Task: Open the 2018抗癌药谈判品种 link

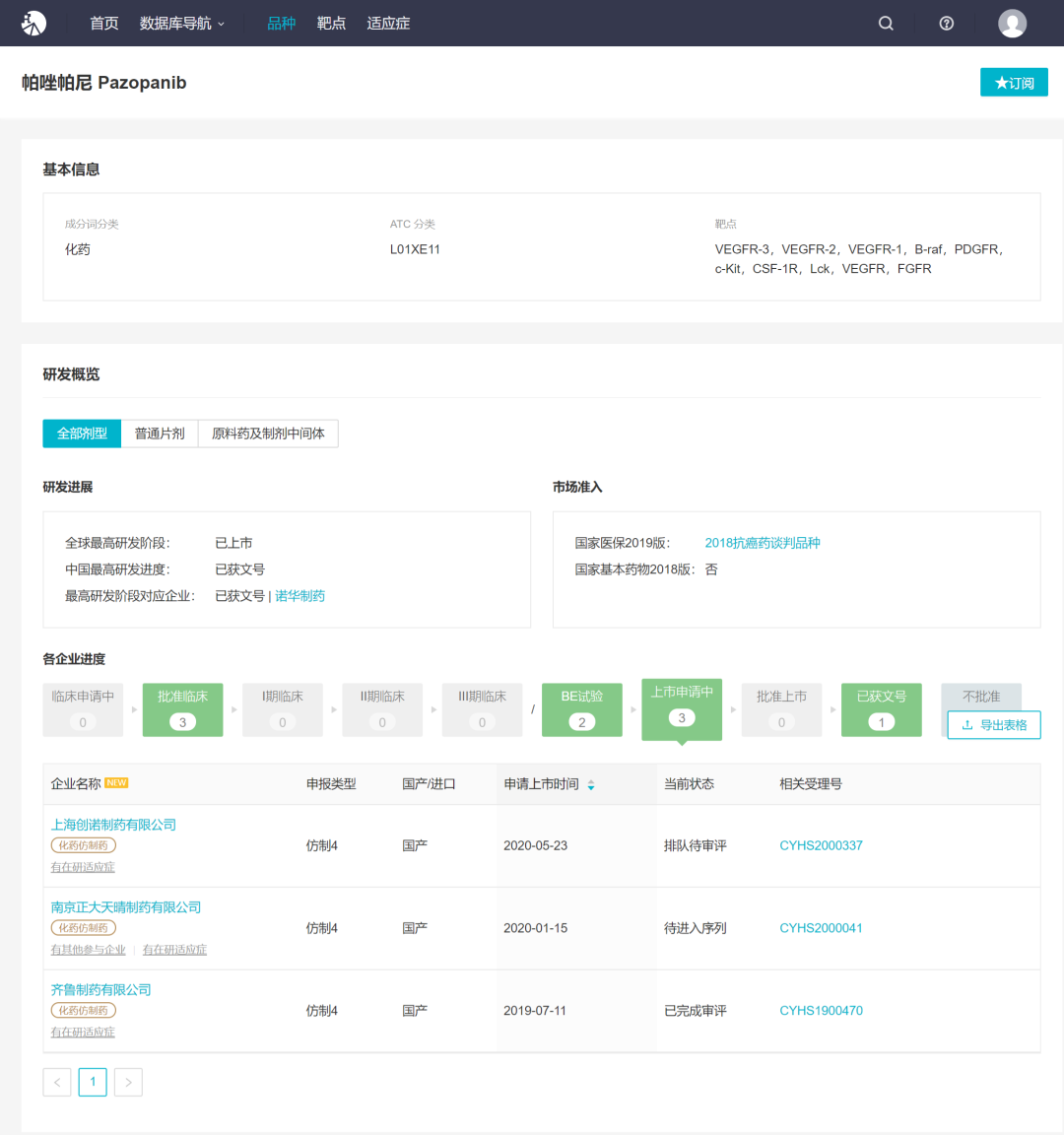Action: coord(763,543)
